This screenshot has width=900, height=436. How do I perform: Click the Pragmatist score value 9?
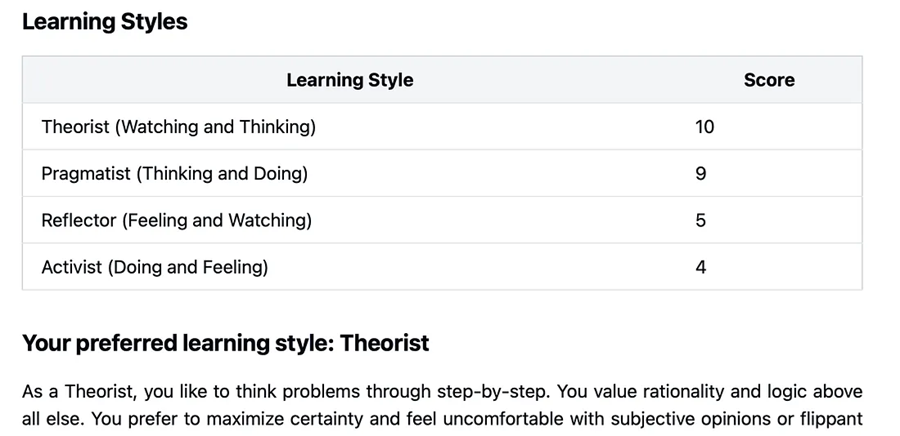(x=700, y=174)
